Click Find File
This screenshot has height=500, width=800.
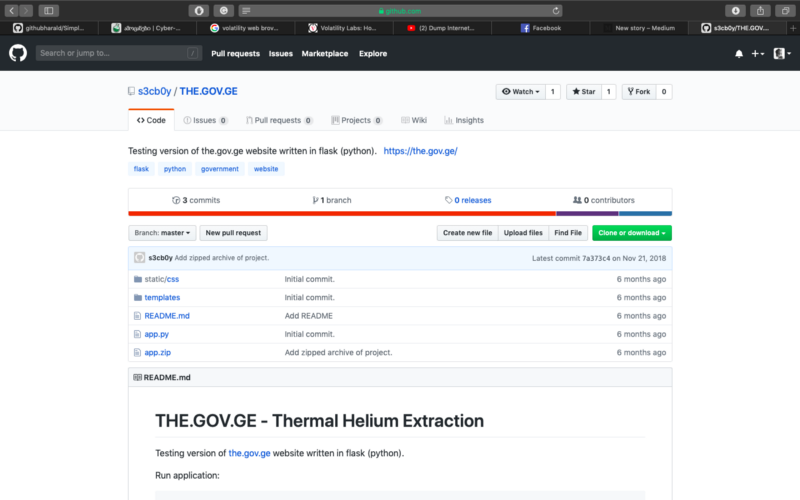(x=568, y=233)
